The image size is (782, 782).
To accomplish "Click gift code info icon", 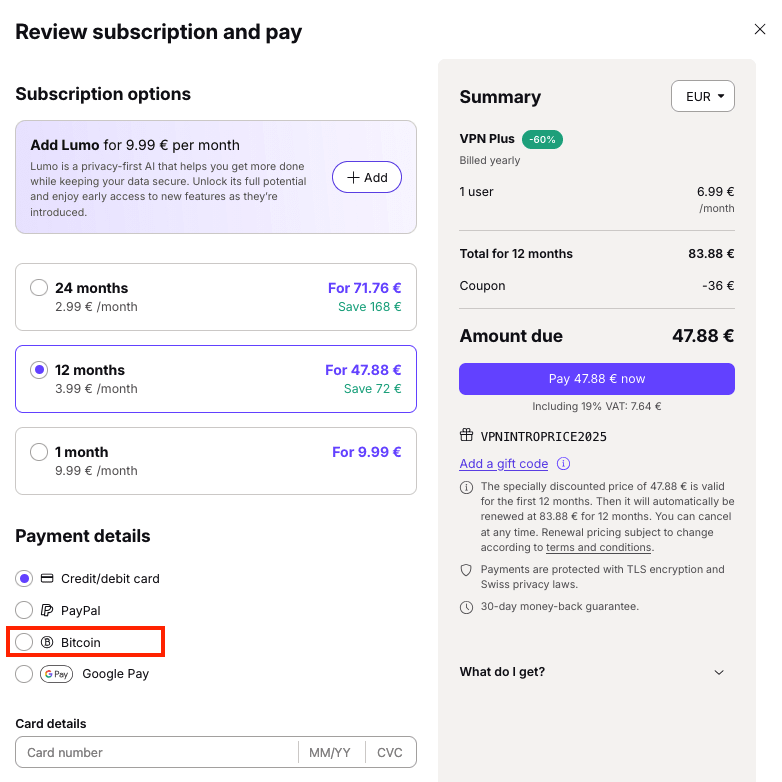I will point(564,463).
